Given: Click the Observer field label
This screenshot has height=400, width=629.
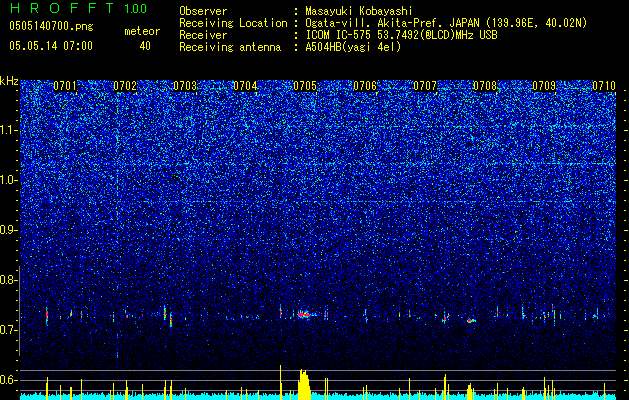Looking at the screenshot, I should click(x=203, y=11).
